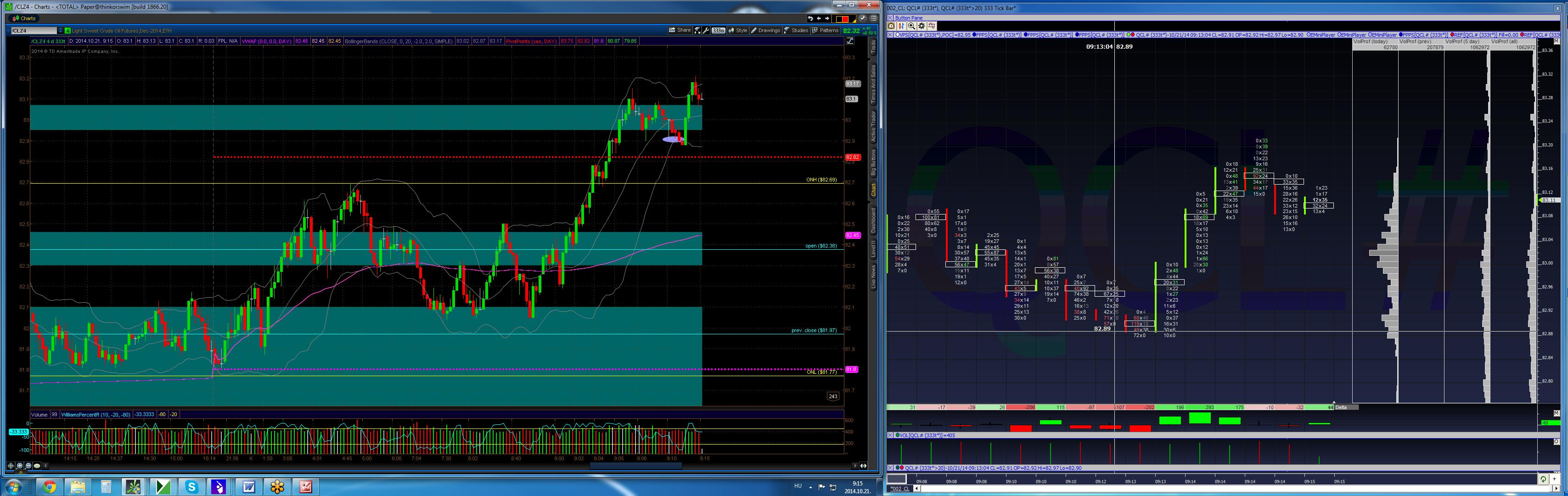The image size is (1568, 496).
Task: Open the Trade side tab
Action: tap(873, 46)
